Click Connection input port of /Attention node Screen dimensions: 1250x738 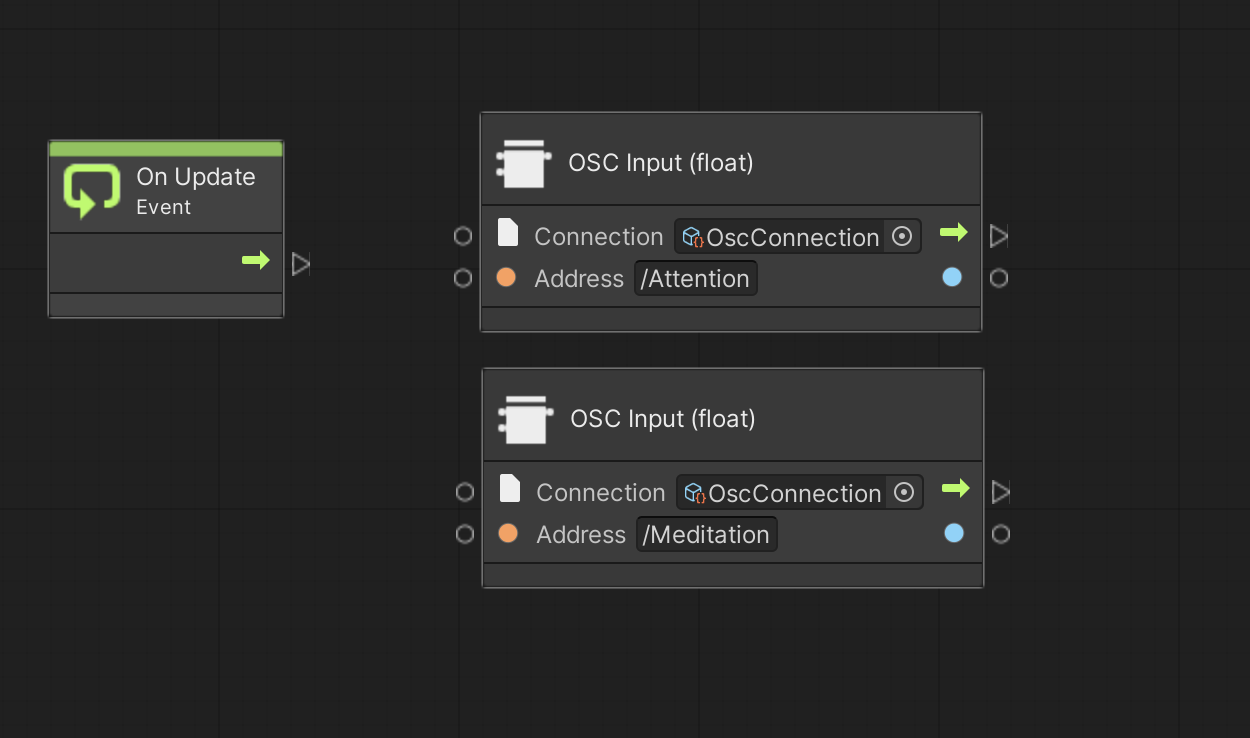click(x=462, y=236)
